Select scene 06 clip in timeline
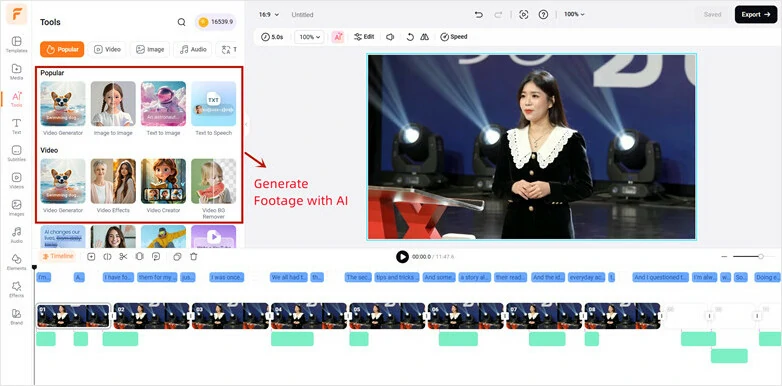 pyautogui.click(x=465, y=316)
